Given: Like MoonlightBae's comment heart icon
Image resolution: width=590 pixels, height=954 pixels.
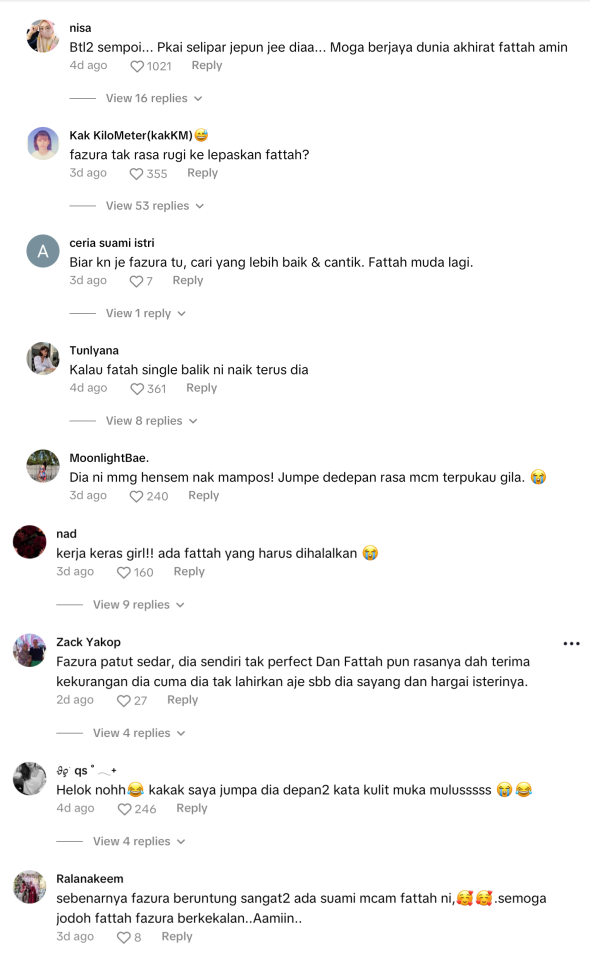Looking at the screenshot, I should (x=137, y=496).
